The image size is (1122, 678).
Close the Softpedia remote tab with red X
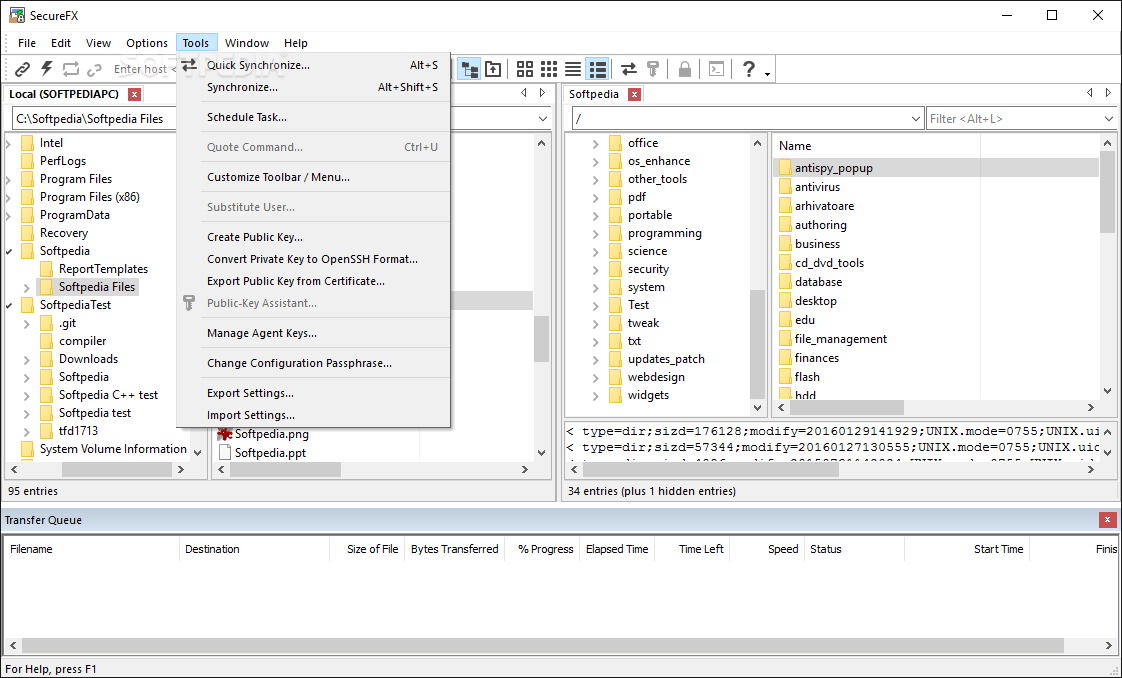(634, 94)
